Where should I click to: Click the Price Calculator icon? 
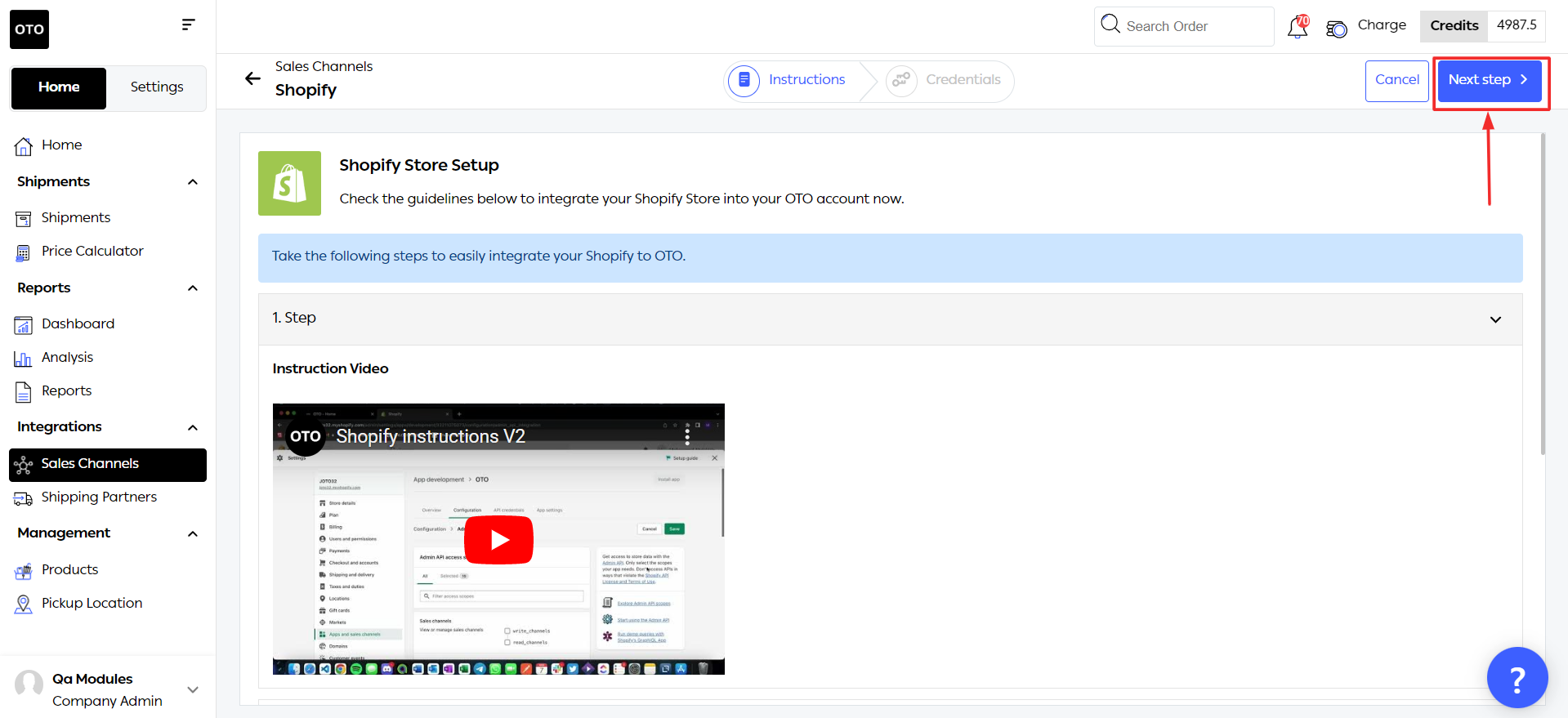(x=24, y=252)
